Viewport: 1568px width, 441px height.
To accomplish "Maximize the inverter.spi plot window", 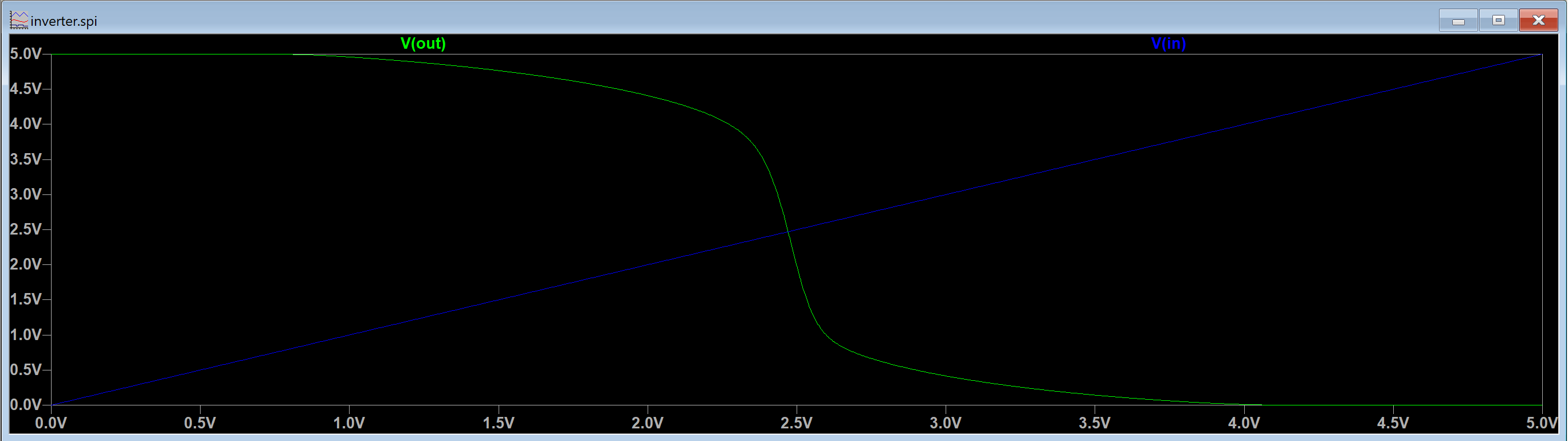I will coord(1498,21).
